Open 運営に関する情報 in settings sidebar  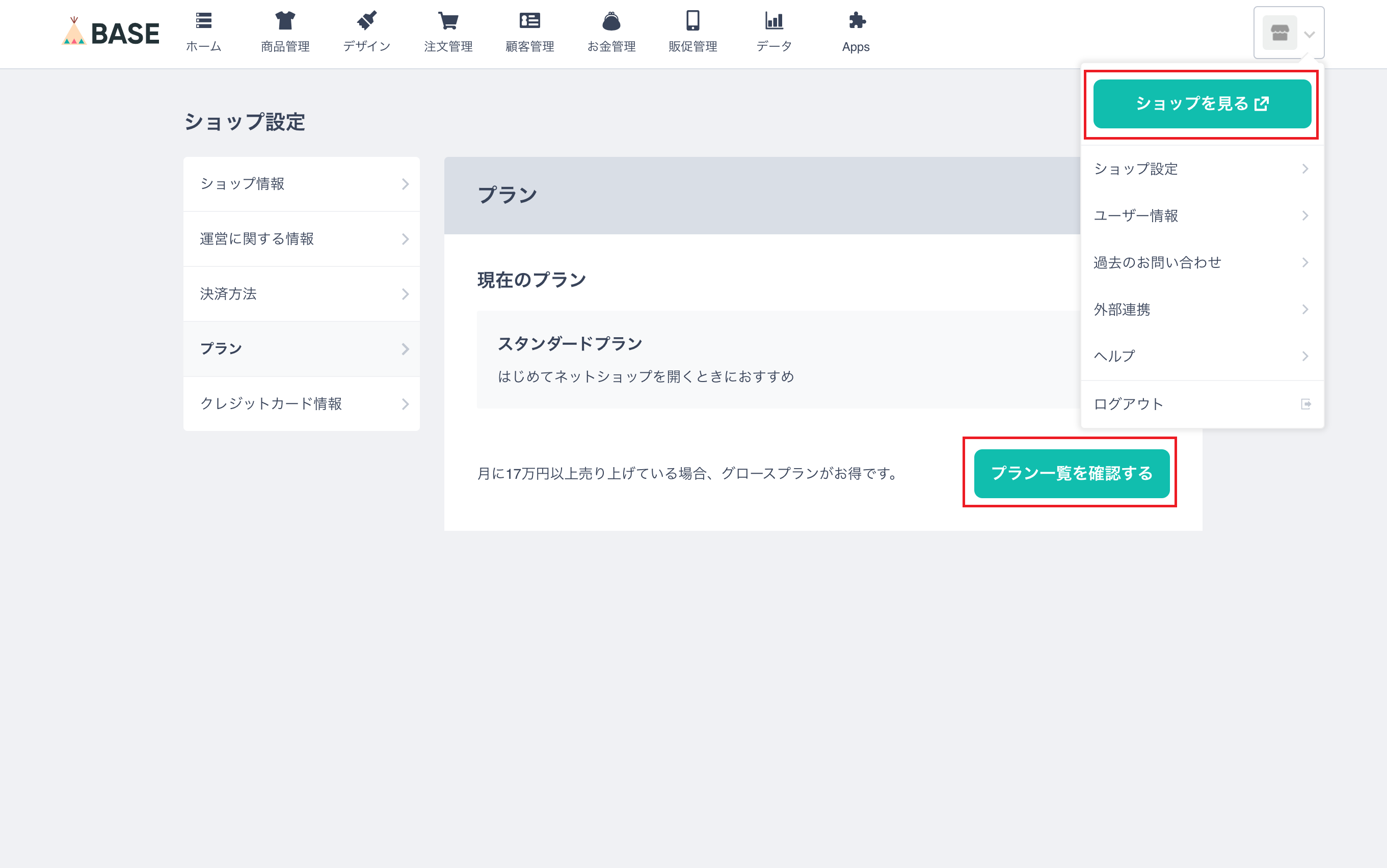point(301,239)
